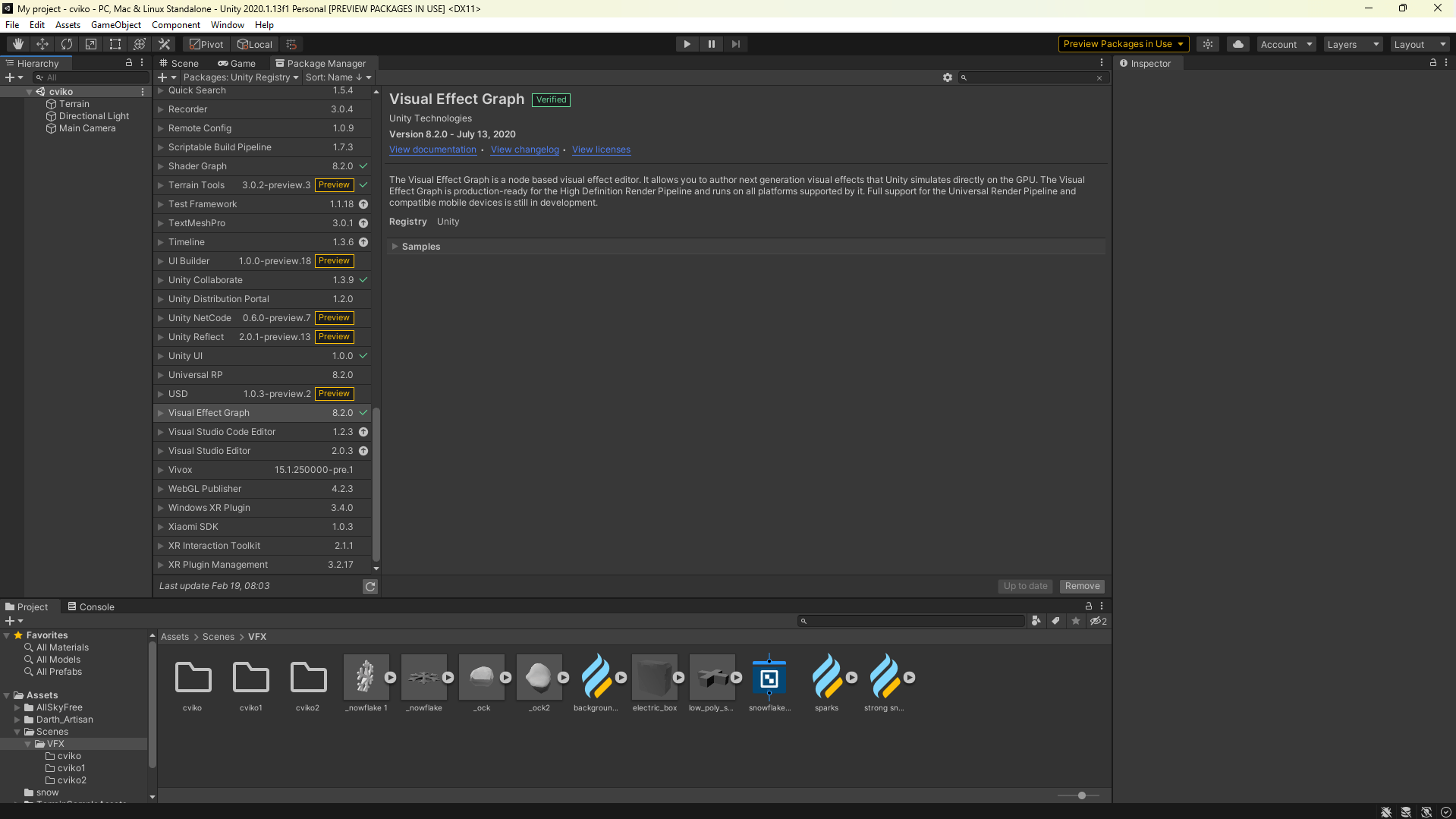Remove the Visual Effect Graph package
Screen dimensions: 1456x819
tap(1082, 586)
